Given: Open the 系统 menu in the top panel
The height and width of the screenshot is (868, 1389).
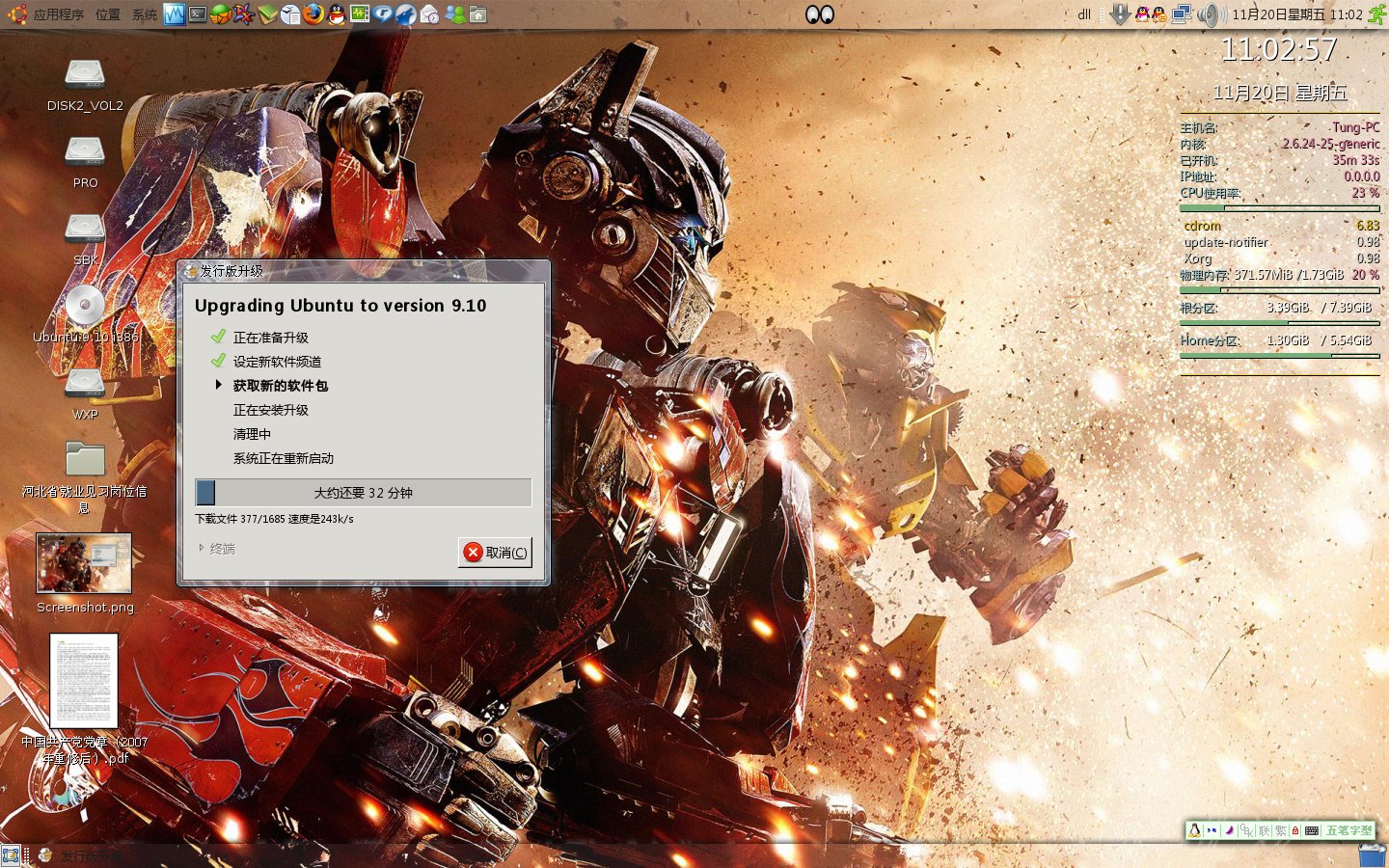Looking at the screenshot, I should [x=145, y=14].
